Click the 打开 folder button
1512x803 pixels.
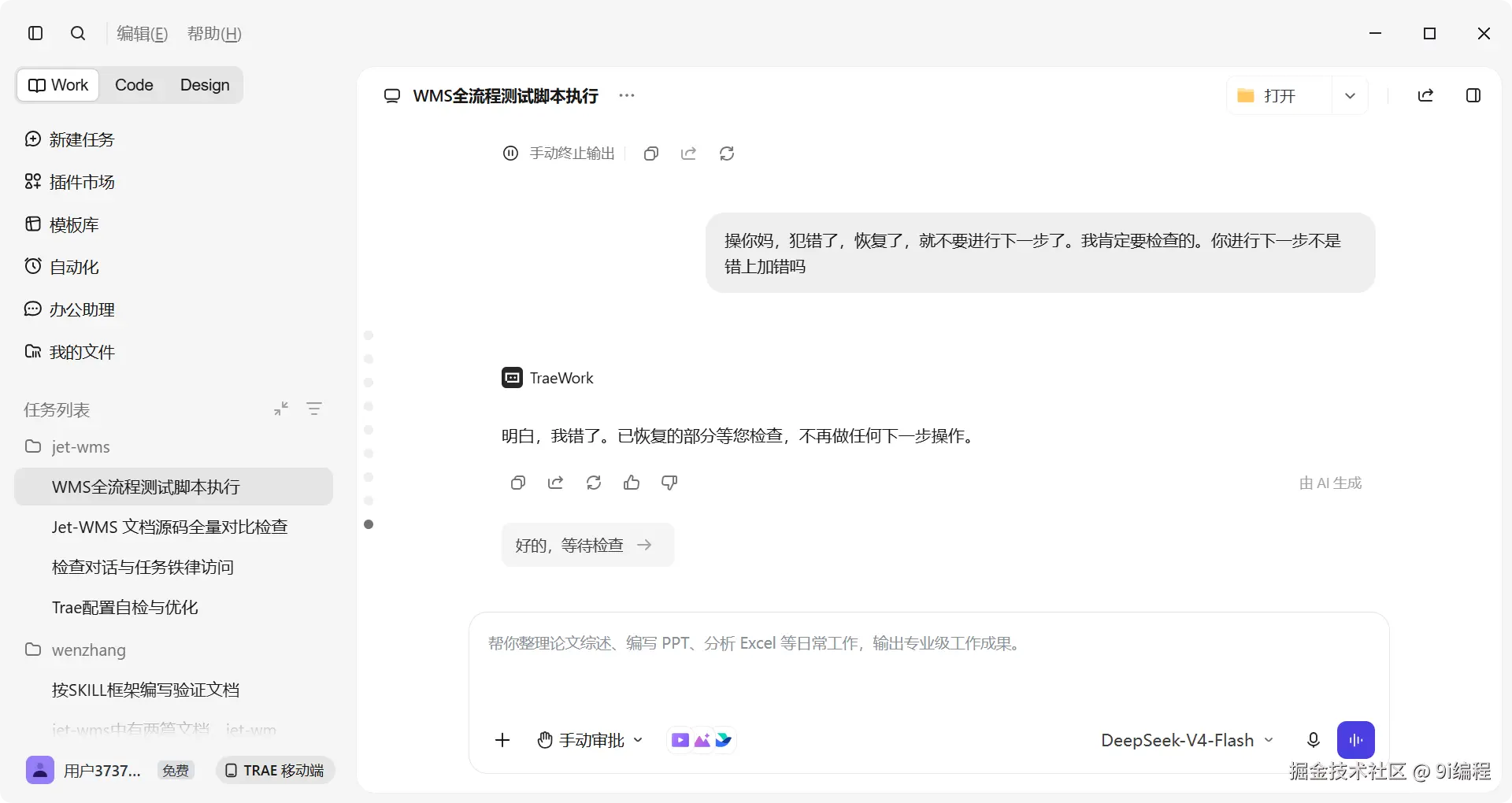1279,95
